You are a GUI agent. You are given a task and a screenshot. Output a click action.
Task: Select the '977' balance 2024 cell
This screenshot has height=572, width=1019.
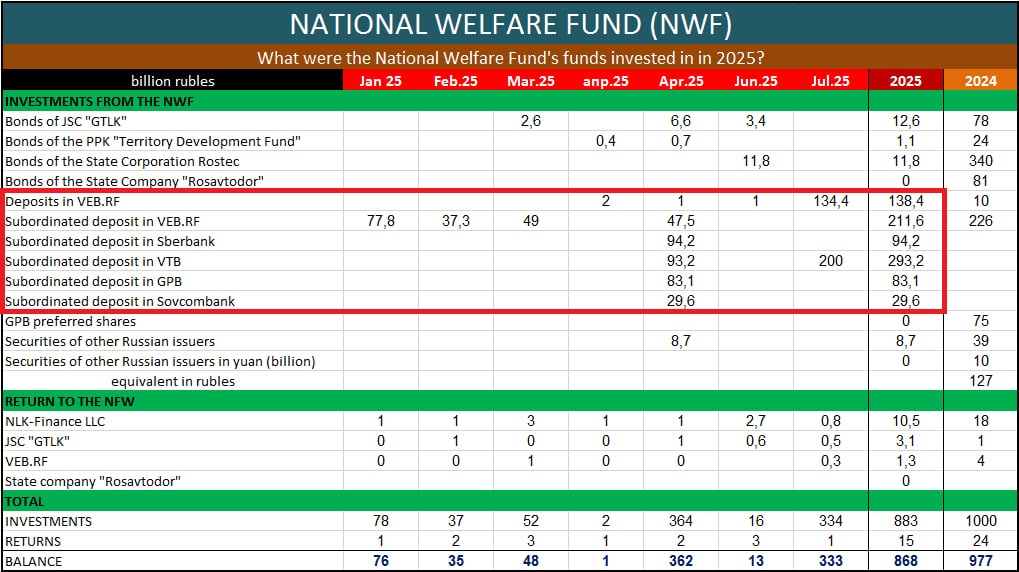(981, 561)
